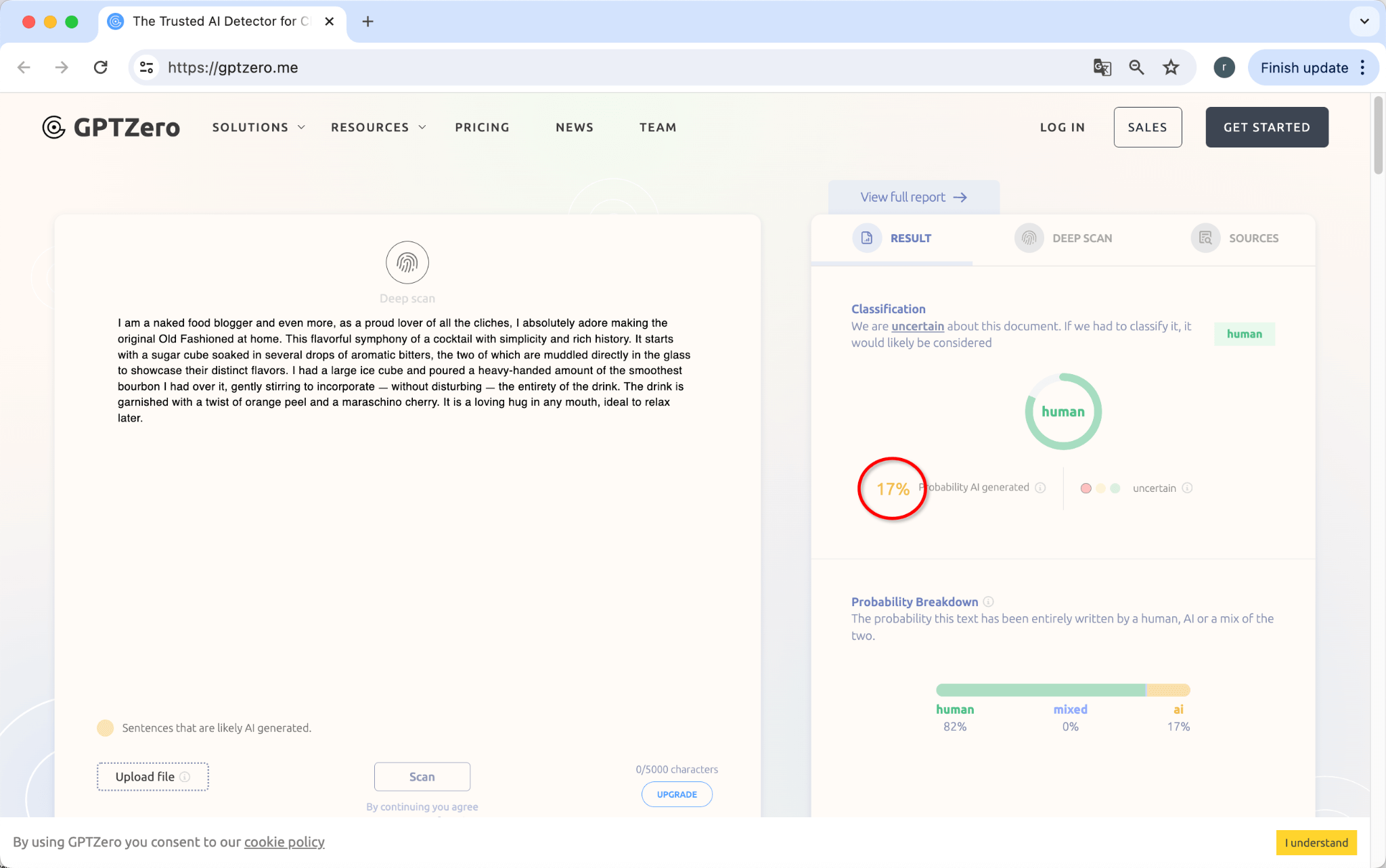Click the address bar URL gptzero.me
This screenshot has width=1386, height=868.
click(x=233, y=68)
